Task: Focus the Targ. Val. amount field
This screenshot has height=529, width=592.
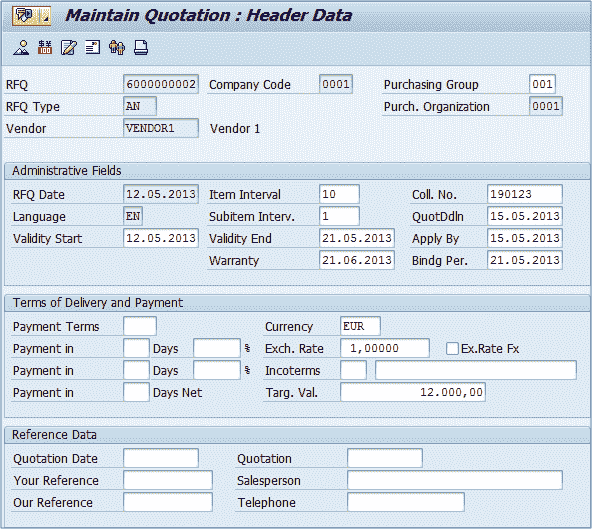Action: 413,392
